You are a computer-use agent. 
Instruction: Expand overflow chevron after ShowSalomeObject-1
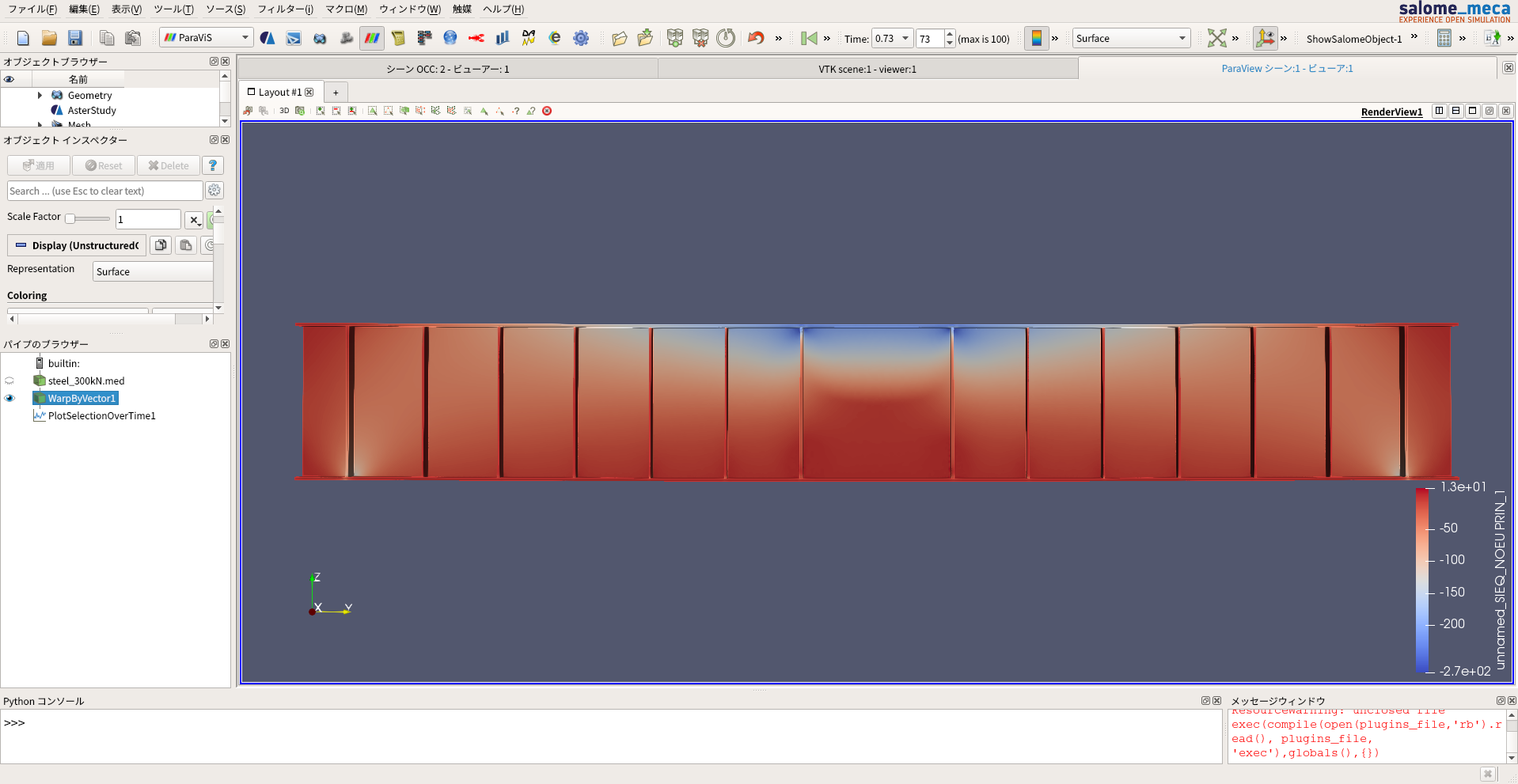point(1414,36)
